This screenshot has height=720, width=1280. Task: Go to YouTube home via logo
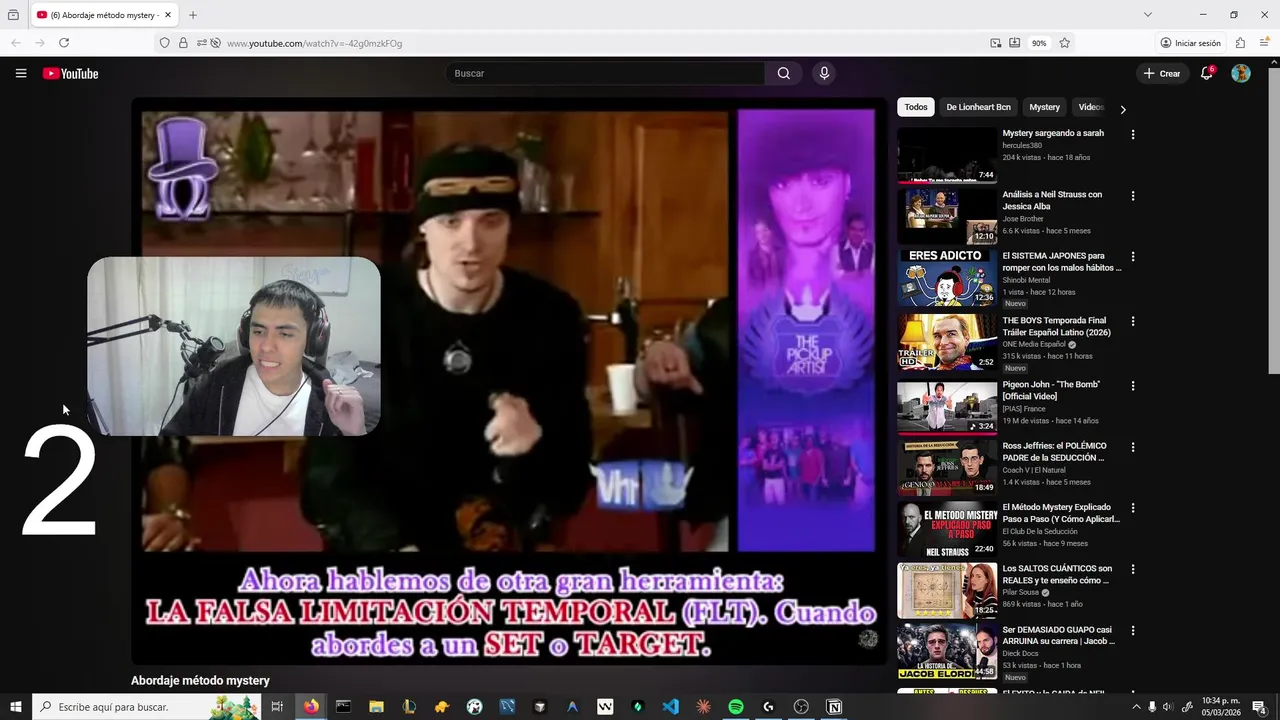[71, 73]
